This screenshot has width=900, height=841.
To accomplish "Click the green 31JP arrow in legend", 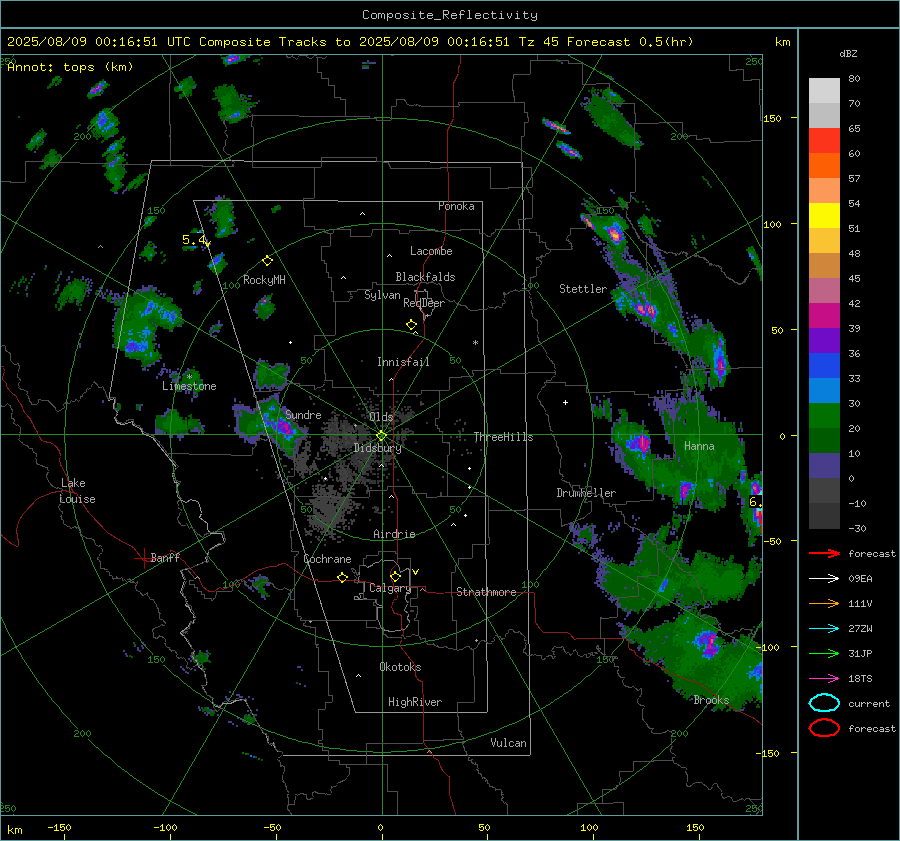I will click(x=824, y=653).
